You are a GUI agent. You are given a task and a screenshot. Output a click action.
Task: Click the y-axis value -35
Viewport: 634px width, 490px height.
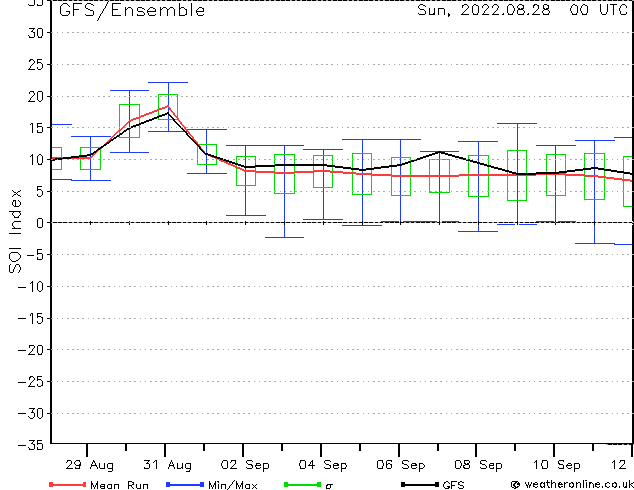[31, 445]
